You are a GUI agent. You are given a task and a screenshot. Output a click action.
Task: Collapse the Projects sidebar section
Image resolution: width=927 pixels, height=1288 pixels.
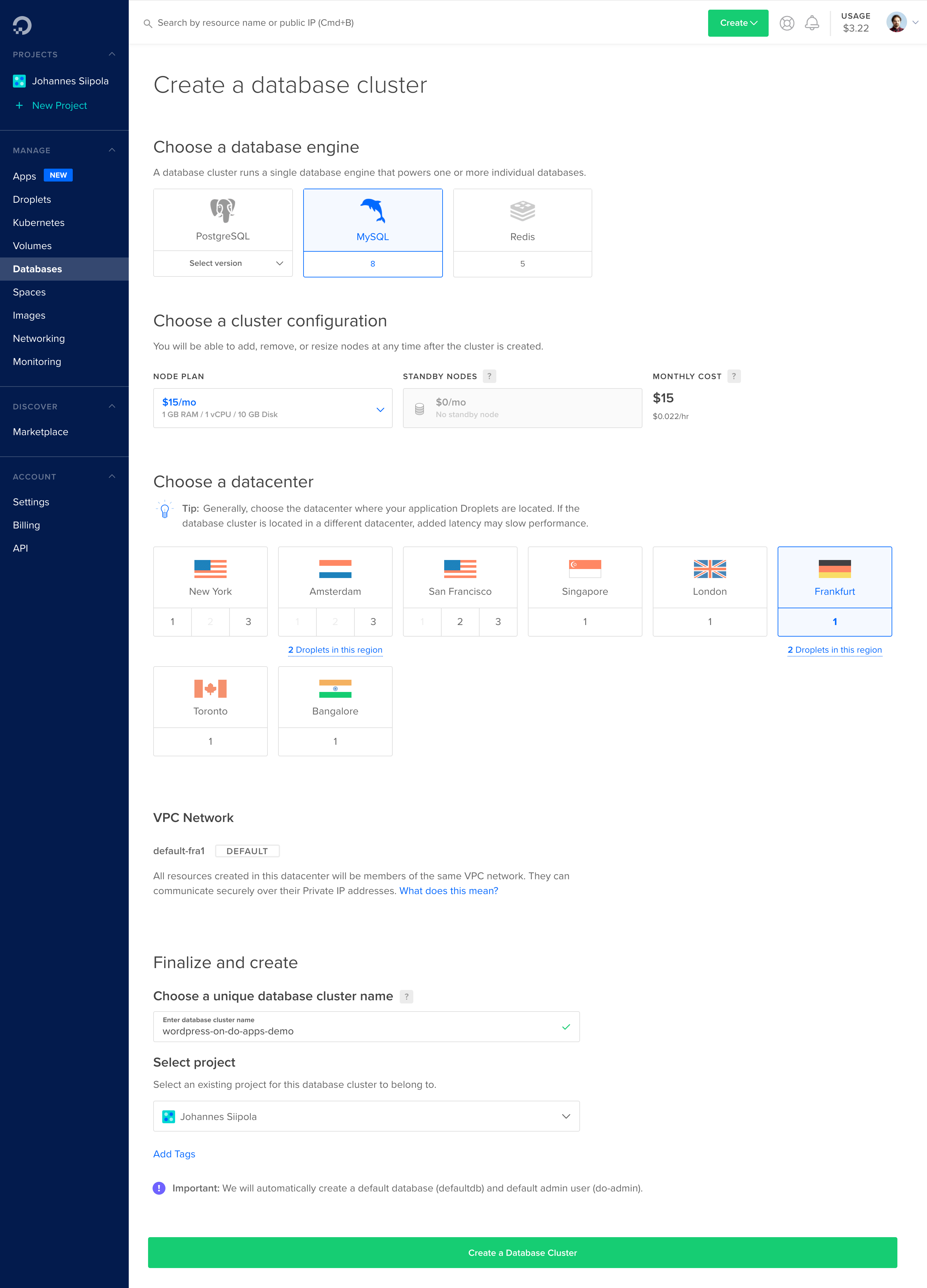tap(112, 54)
